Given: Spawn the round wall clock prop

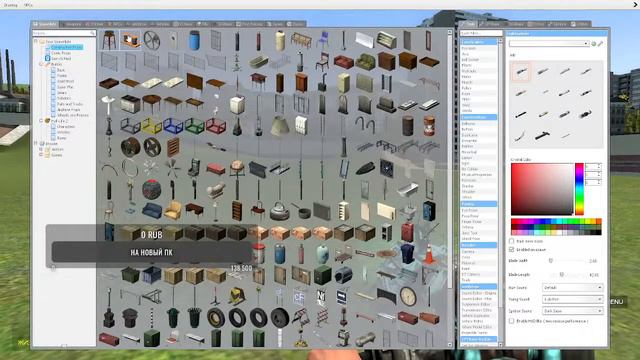Looking at the screenshot, I should click(408, 296).
